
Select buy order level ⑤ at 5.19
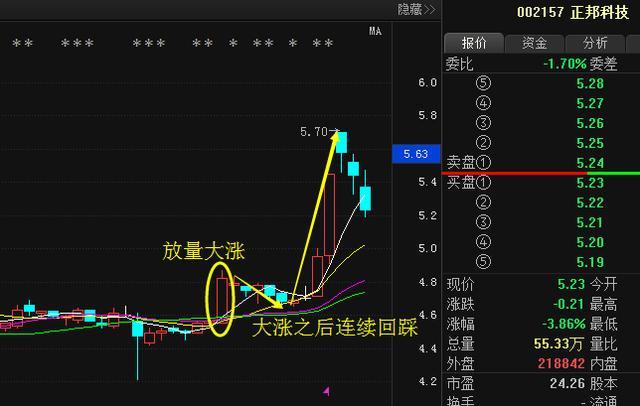(x=589, y=262)
